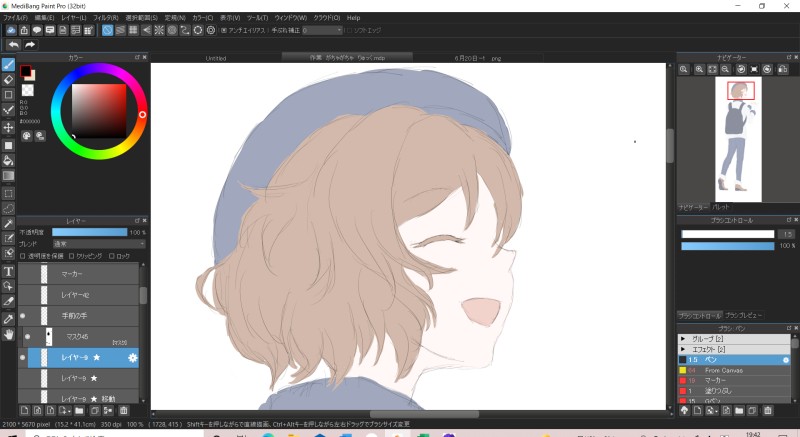
Task: Select the Eraser tool
Action: 8,80
